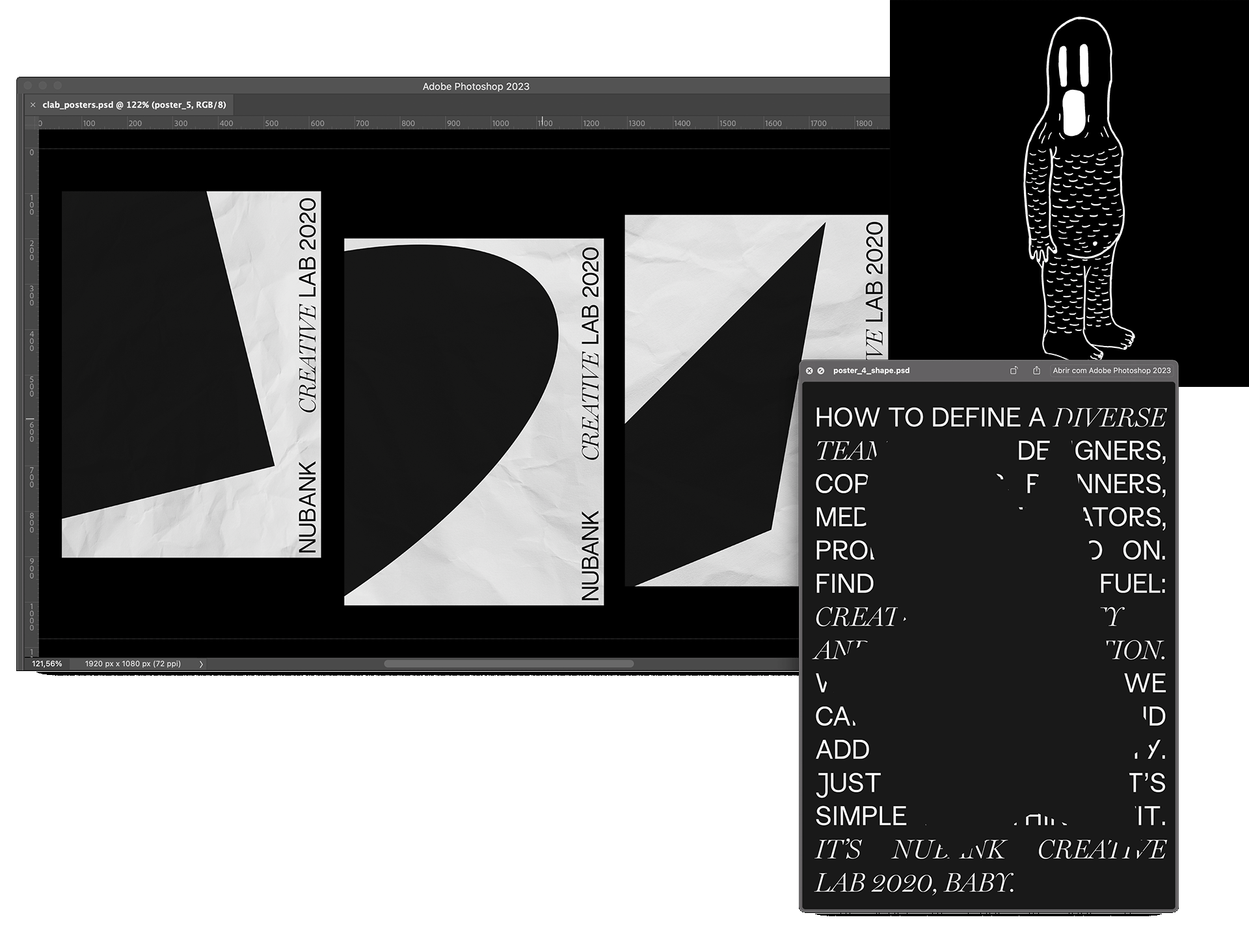Viewport: 1249px width, 952px height.
Task: Click Abrir com Adobe Photoshop 2023 button
Action: click(1111, 371)
